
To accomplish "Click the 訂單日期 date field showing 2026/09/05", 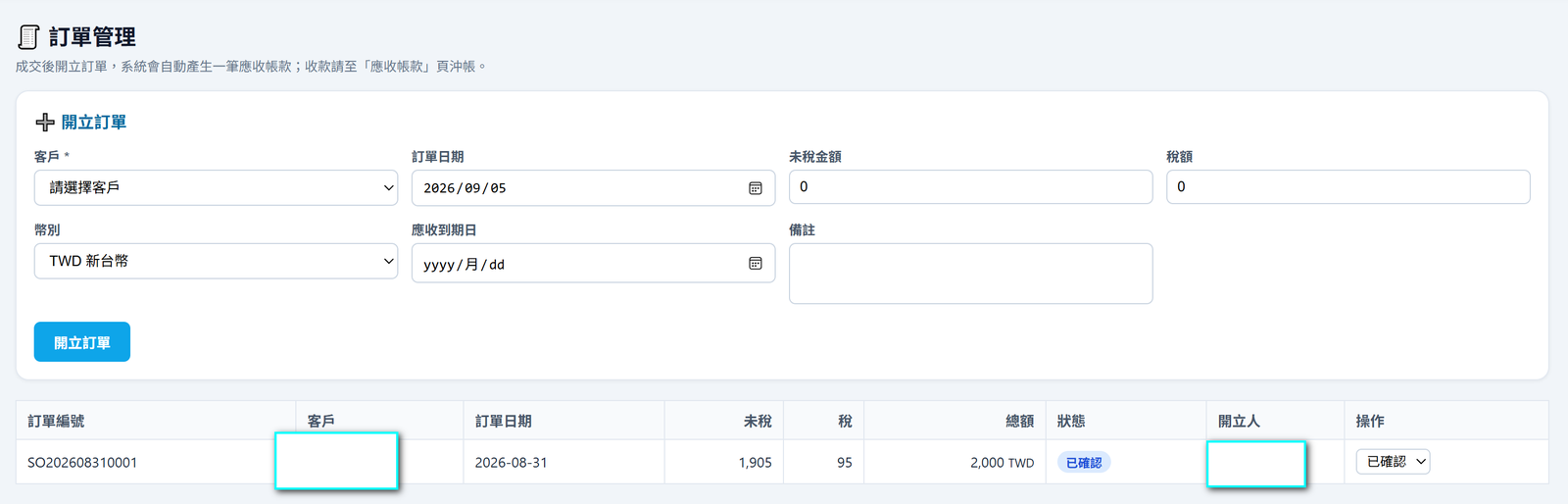I will coord(593,188).
